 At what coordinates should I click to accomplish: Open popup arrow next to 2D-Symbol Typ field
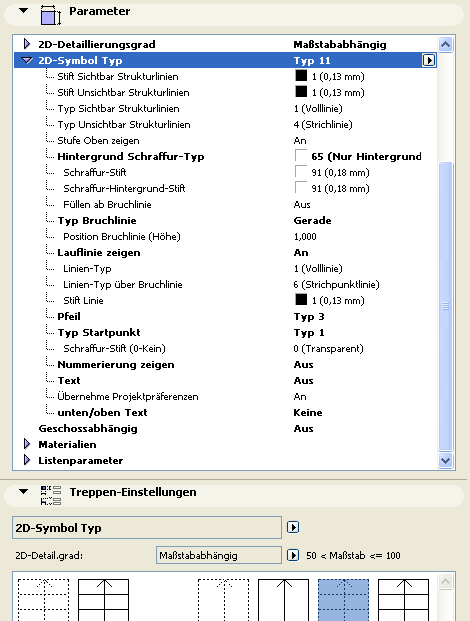click(x=293, y=527)
